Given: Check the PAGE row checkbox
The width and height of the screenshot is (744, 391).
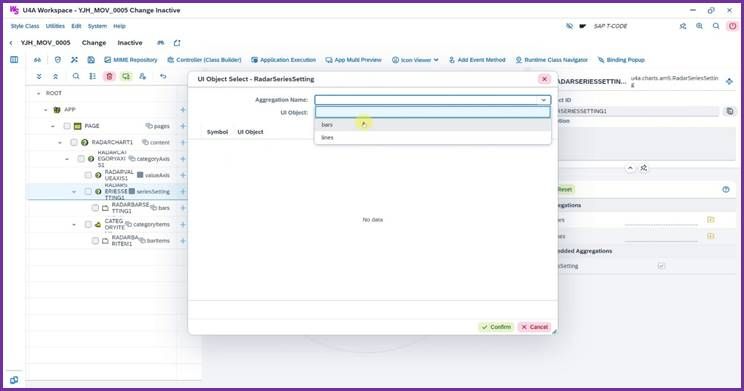Looking at the screenshot, I should coord(67,126).
